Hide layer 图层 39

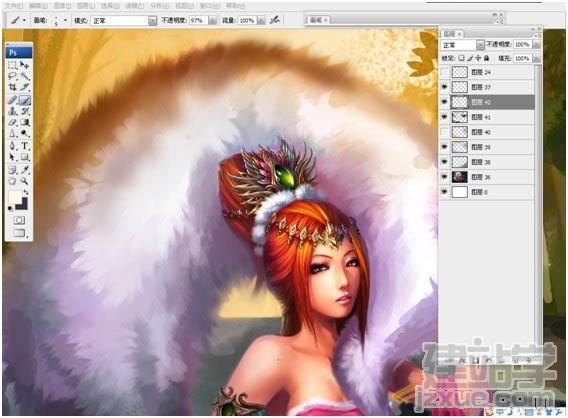tap(444, 147)
